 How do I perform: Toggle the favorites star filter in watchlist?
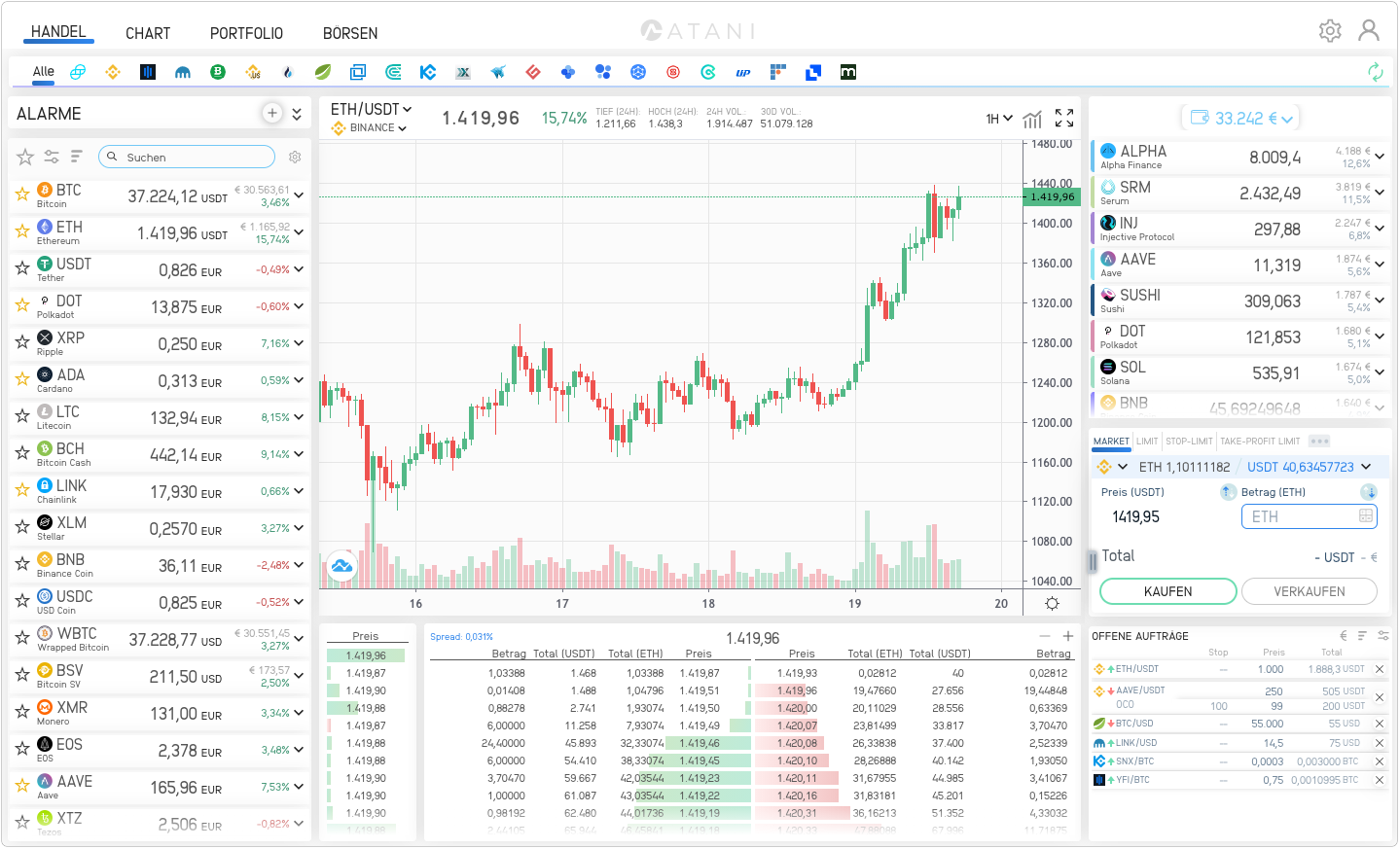click(25, 157)
